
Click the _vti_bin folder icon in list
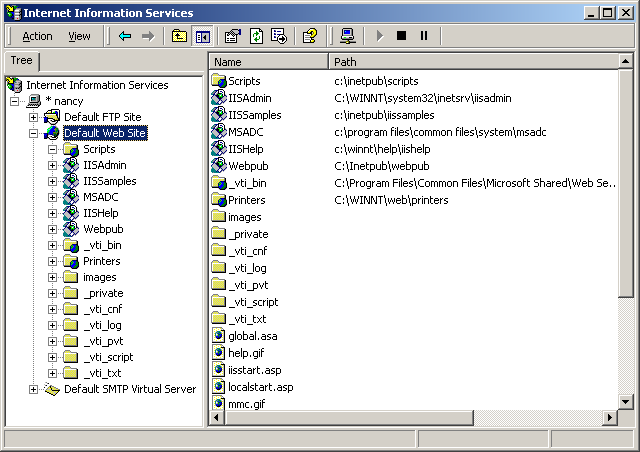(x=219, y=183)
